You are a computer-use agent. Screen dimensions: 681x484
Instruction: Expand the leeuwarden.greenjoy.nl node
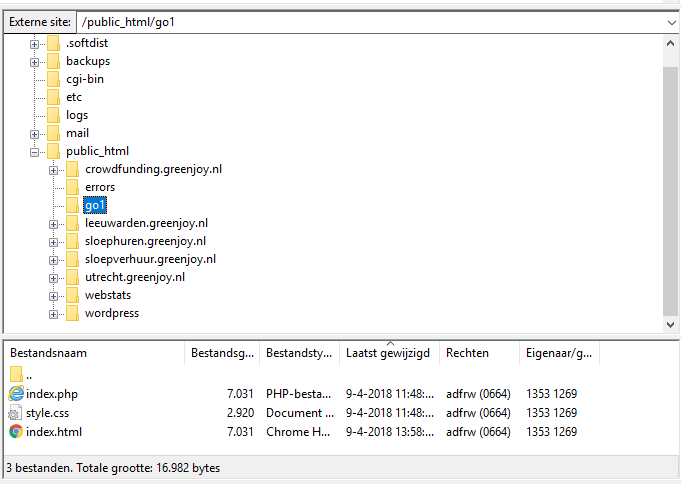53,224
